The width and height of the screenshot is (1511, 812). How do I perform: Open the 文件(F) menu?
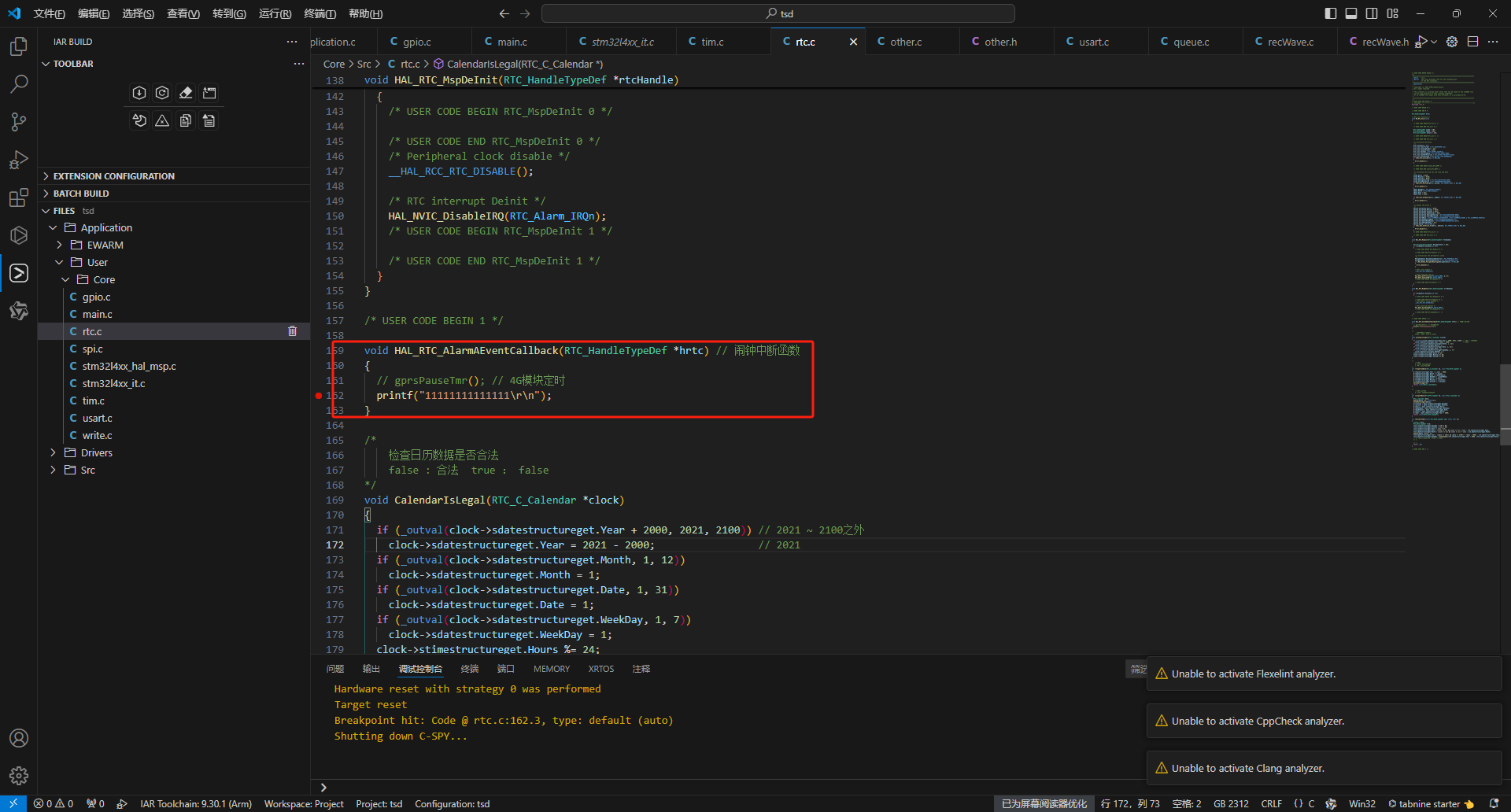(x=50, y=13)
